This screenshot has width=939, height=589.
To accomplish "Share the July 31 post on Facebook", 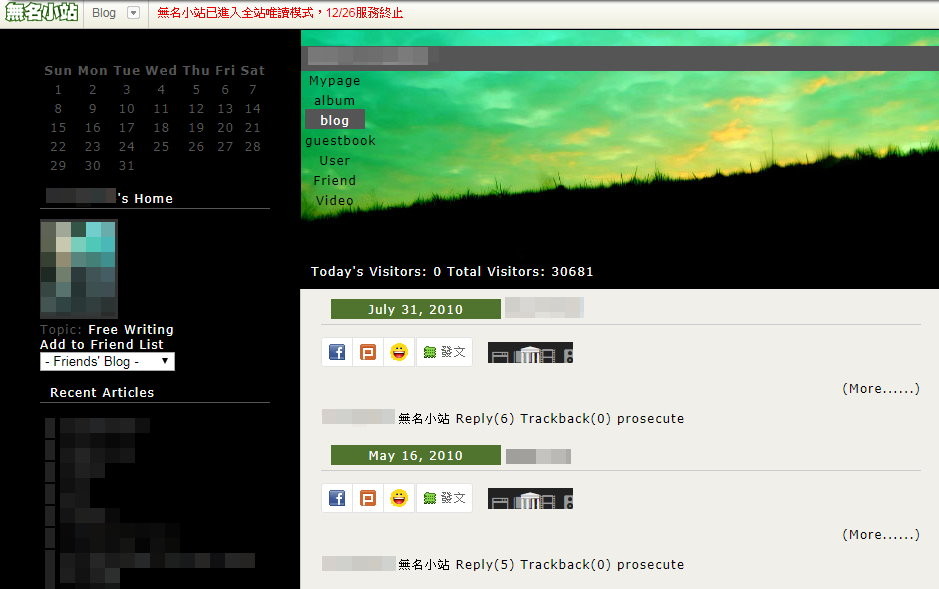I will pyautogui.click(x=337, y=352).
